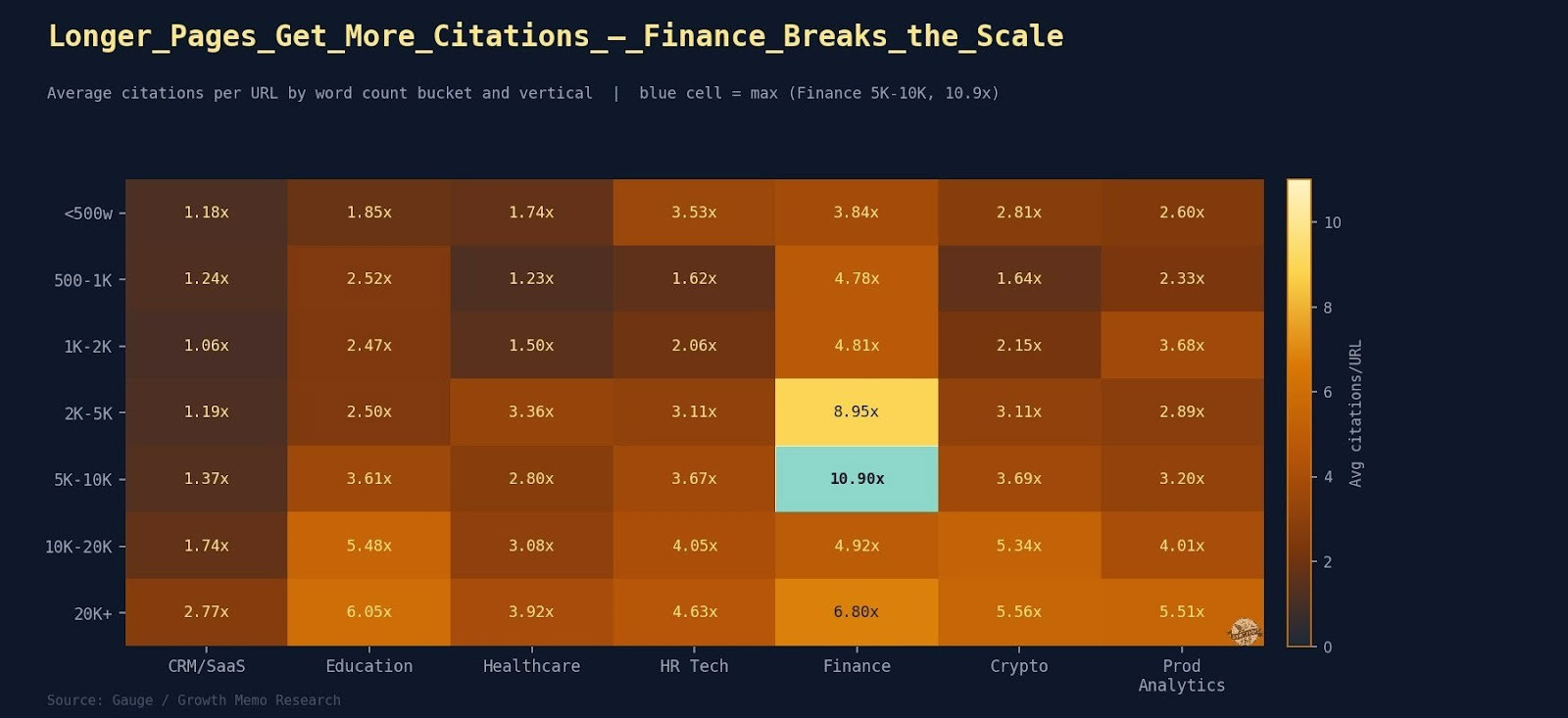Click the colorbar gradient scale
This screenshot has width=1568, height=718.
point(1298,412)
